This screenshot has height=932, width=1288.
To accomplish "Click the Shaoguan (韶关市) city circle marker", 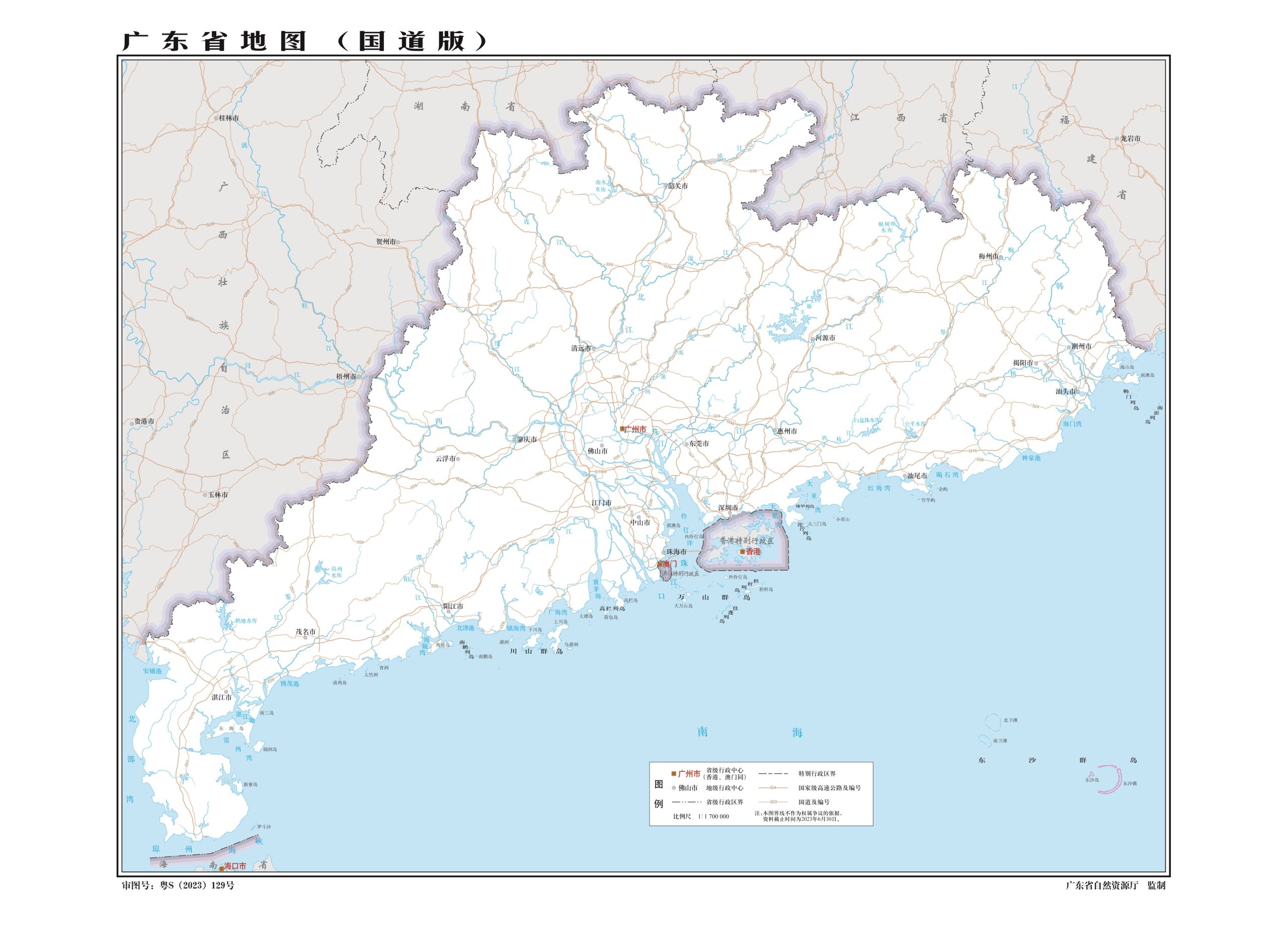I will click(x=665, y=186).
